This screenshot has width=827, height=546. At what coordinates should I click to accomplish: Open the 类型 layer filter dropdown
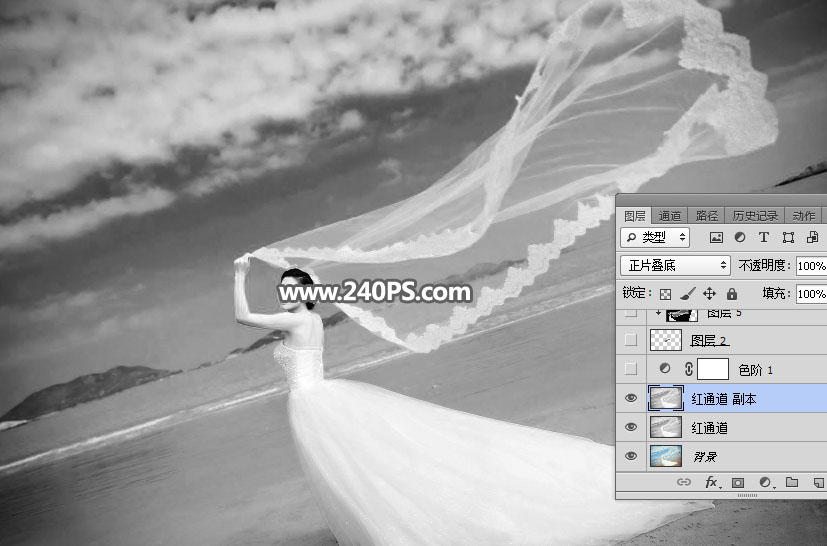656,237
